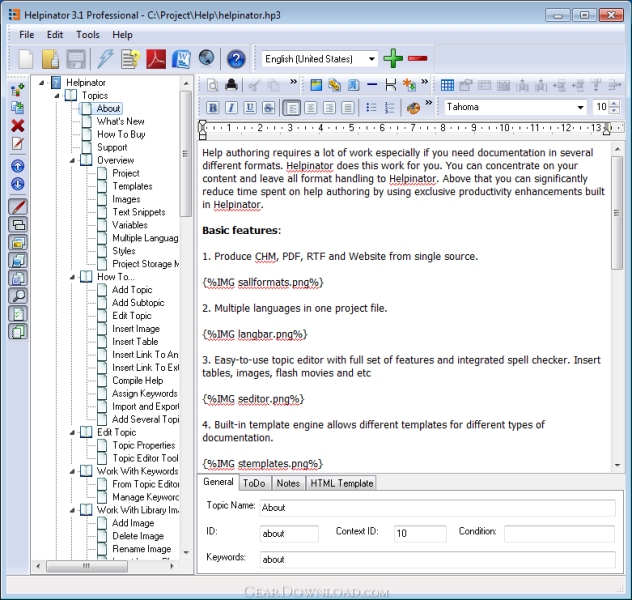The image size is (632, 600).
Task: Toggle Bold formatting button
Action: point(213,108)
